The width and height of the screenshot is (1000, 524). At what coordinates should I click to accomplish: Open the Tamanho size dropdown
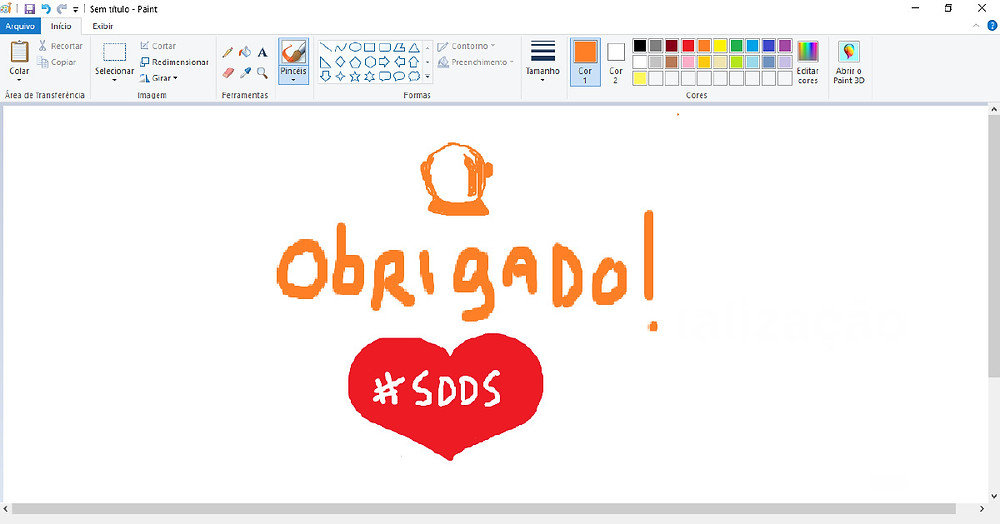543,62
